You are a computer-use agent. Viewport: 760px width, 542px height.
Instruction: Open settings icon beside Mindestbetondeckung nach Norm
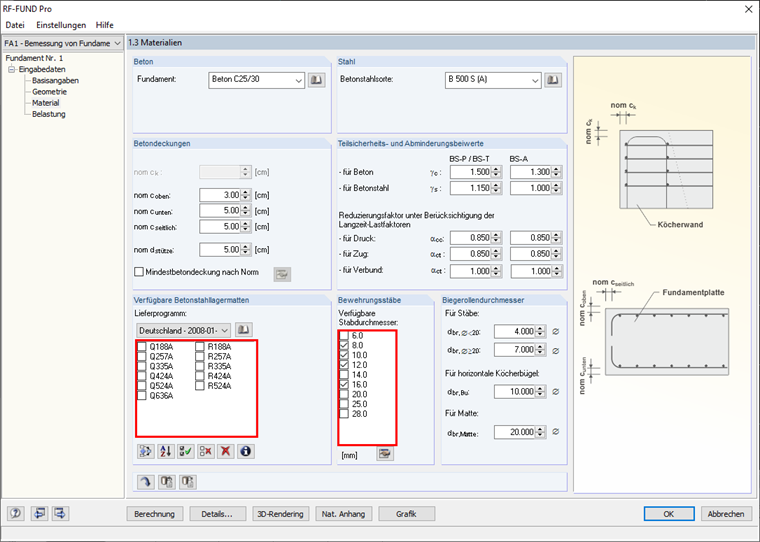tap(282, 274)
